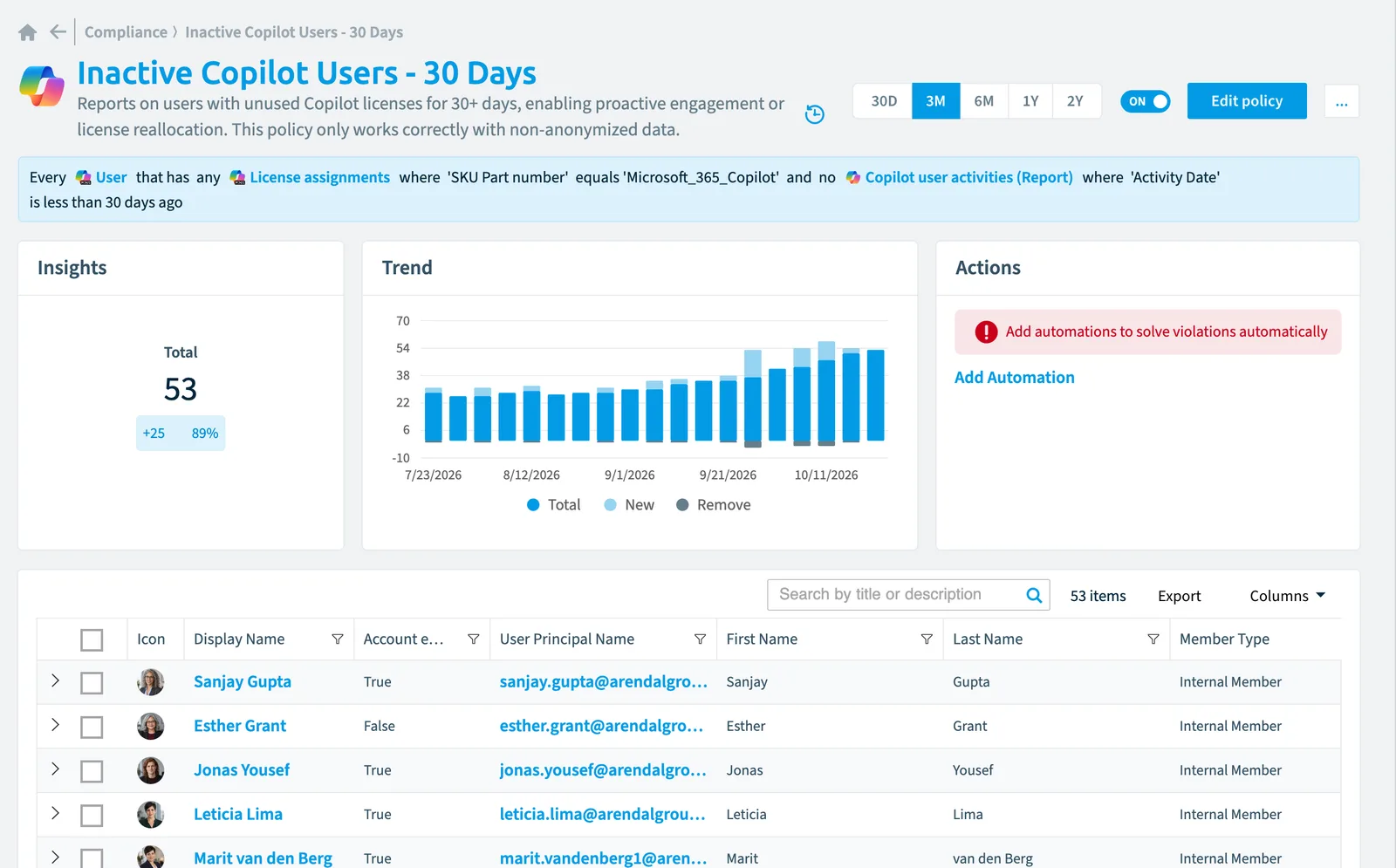1396x868 pixels.
Task: Toggle the Total legend swatch in Trend
Action: click(533, 505)
